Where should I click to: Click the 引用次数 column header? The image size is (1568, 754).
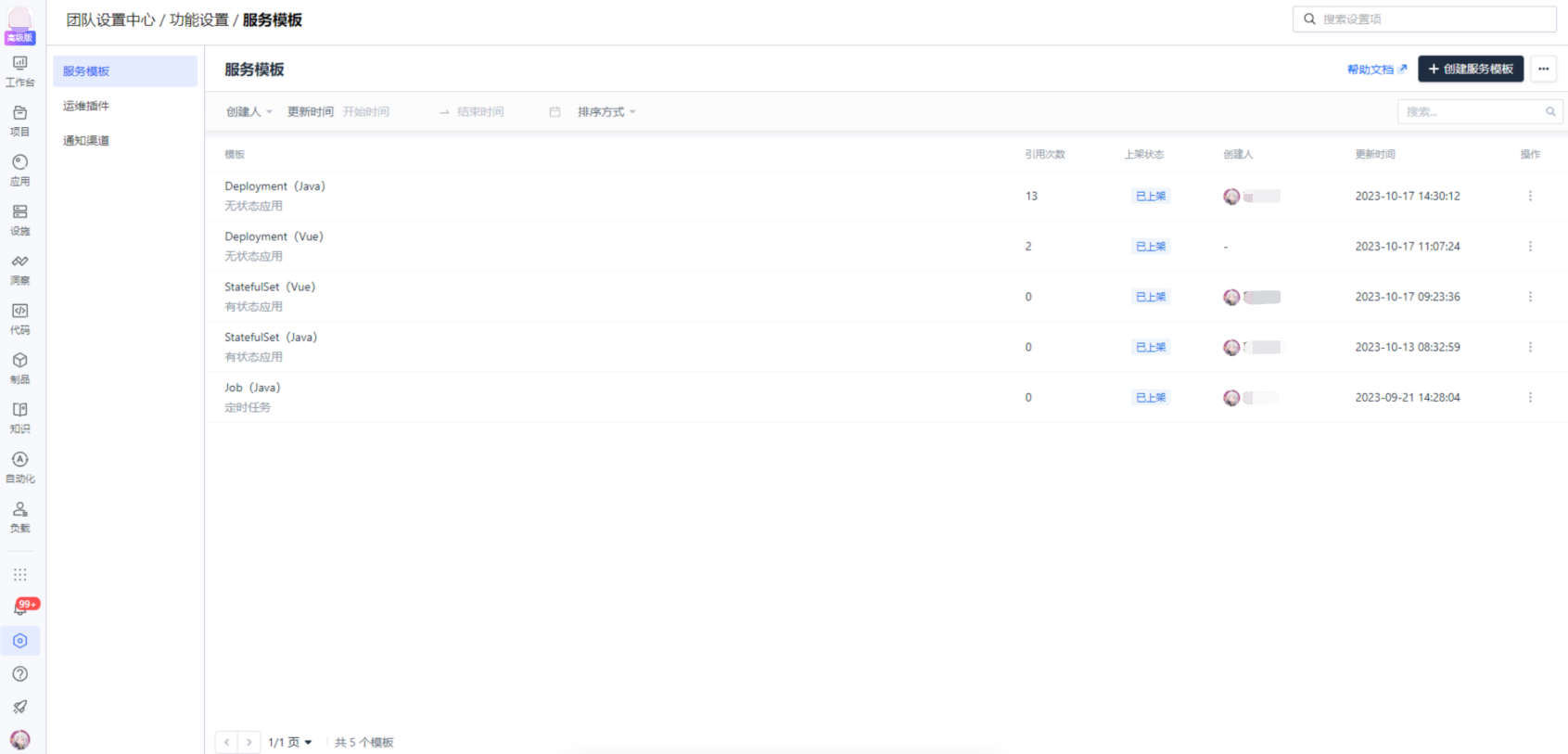[x=1045, y=154]
